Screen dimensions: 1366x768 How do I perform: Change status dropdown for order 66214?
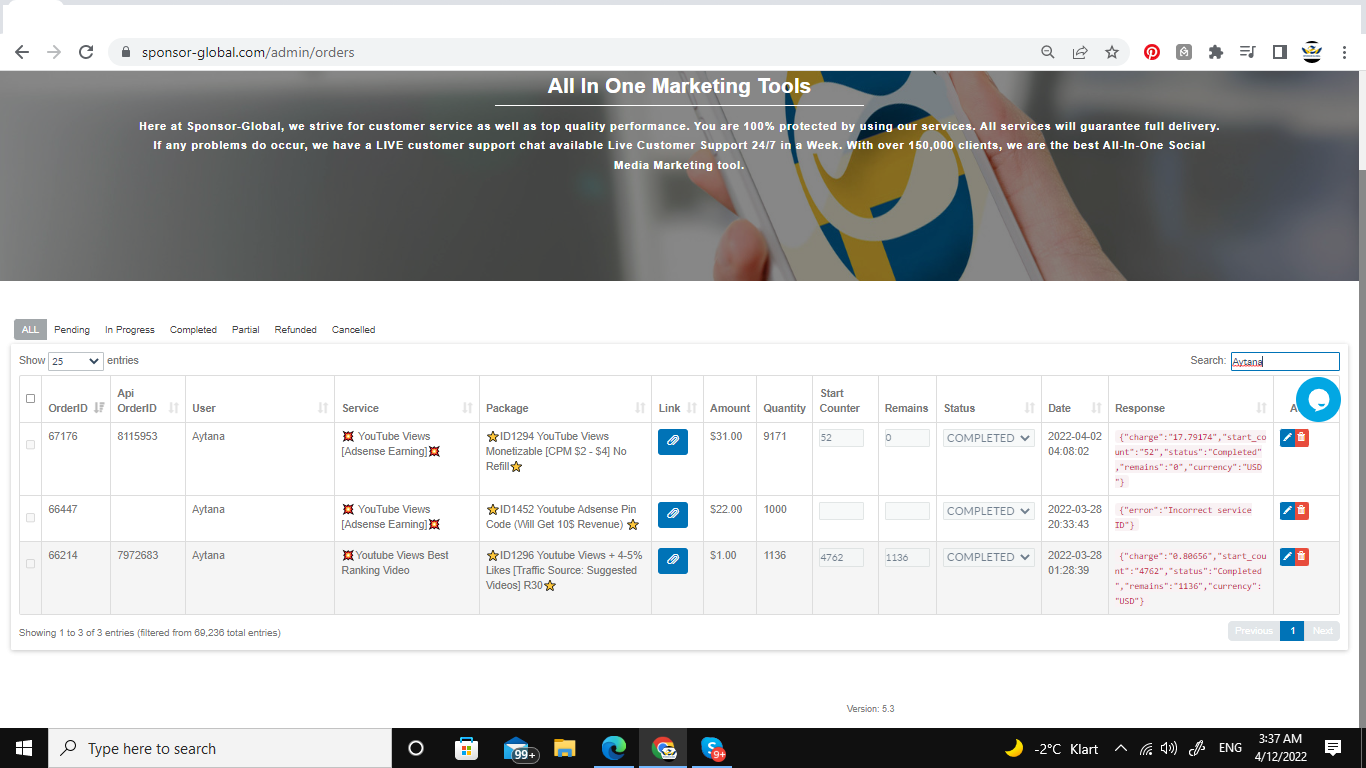pos(988,557)
